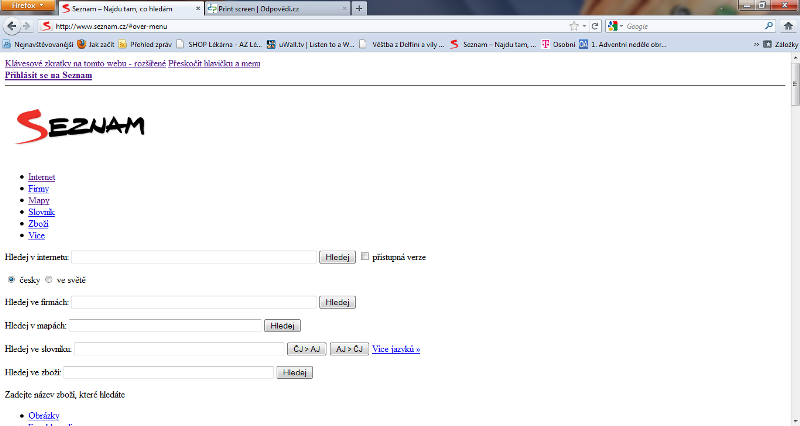800x426 pixels.
Task: Focus the Hledej v internetu input field
Action: point(194,257)
